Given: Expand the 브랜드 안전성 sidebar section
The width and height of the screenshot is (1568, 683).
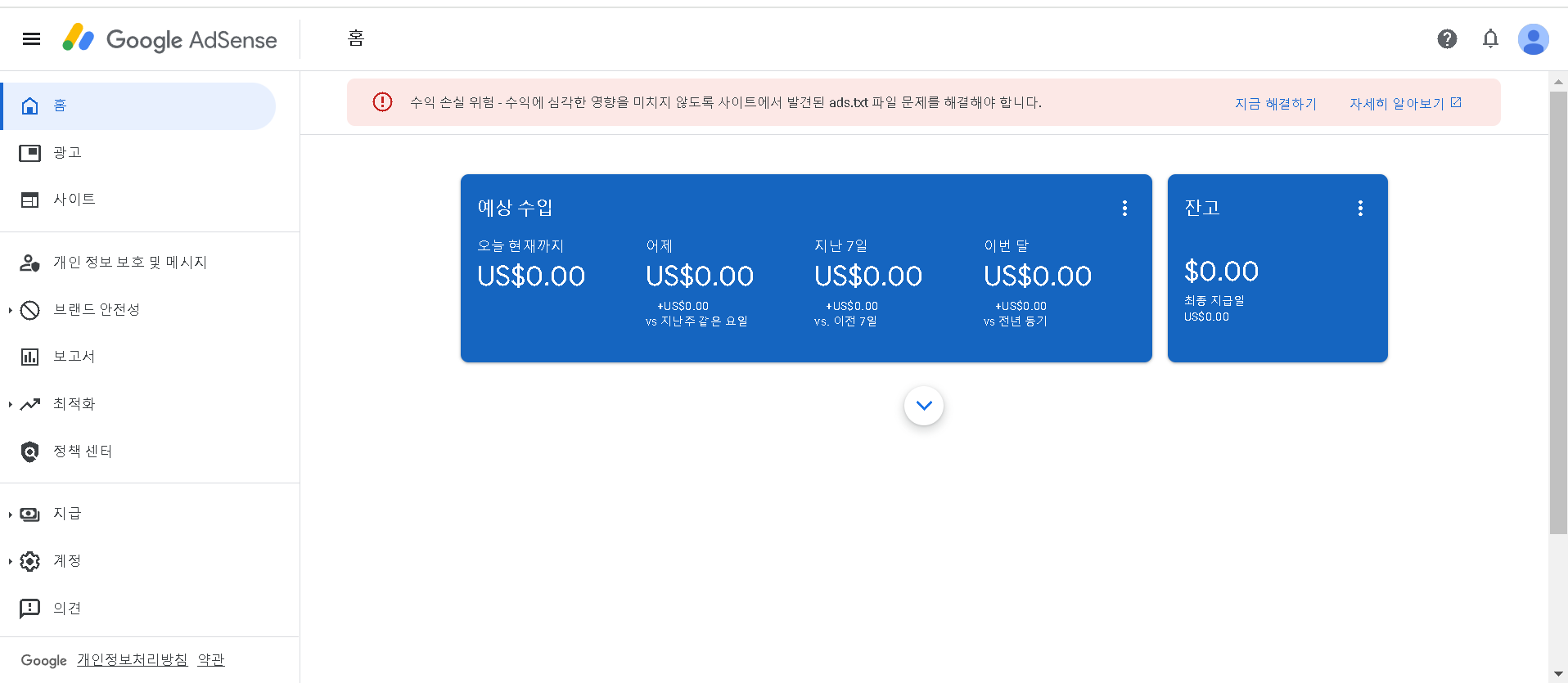Looking at the screenshot, I should 10,310.
